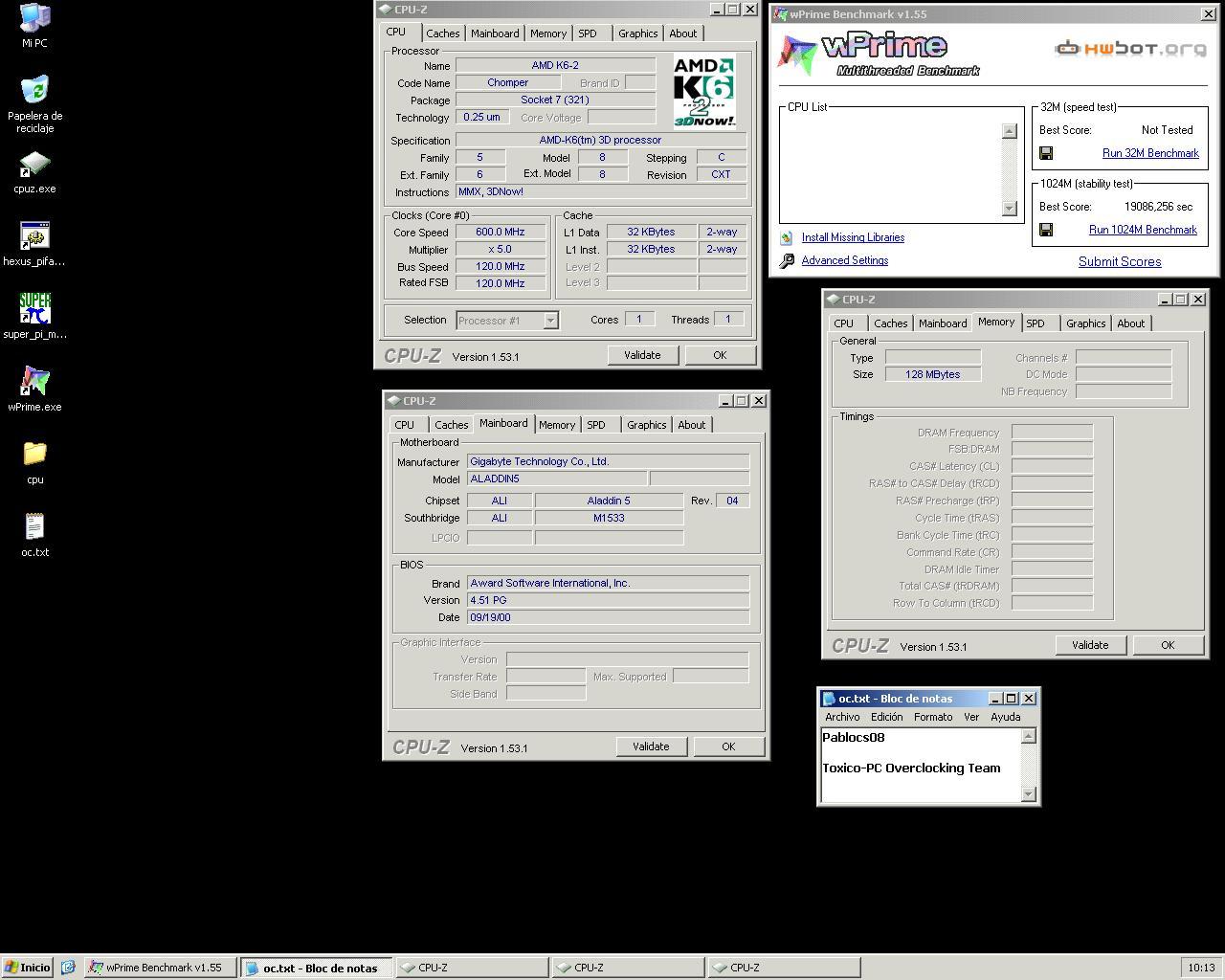Switch to wPrime Benchmark taskbar button
The image size is (1225, 980).
coord(160,968)
